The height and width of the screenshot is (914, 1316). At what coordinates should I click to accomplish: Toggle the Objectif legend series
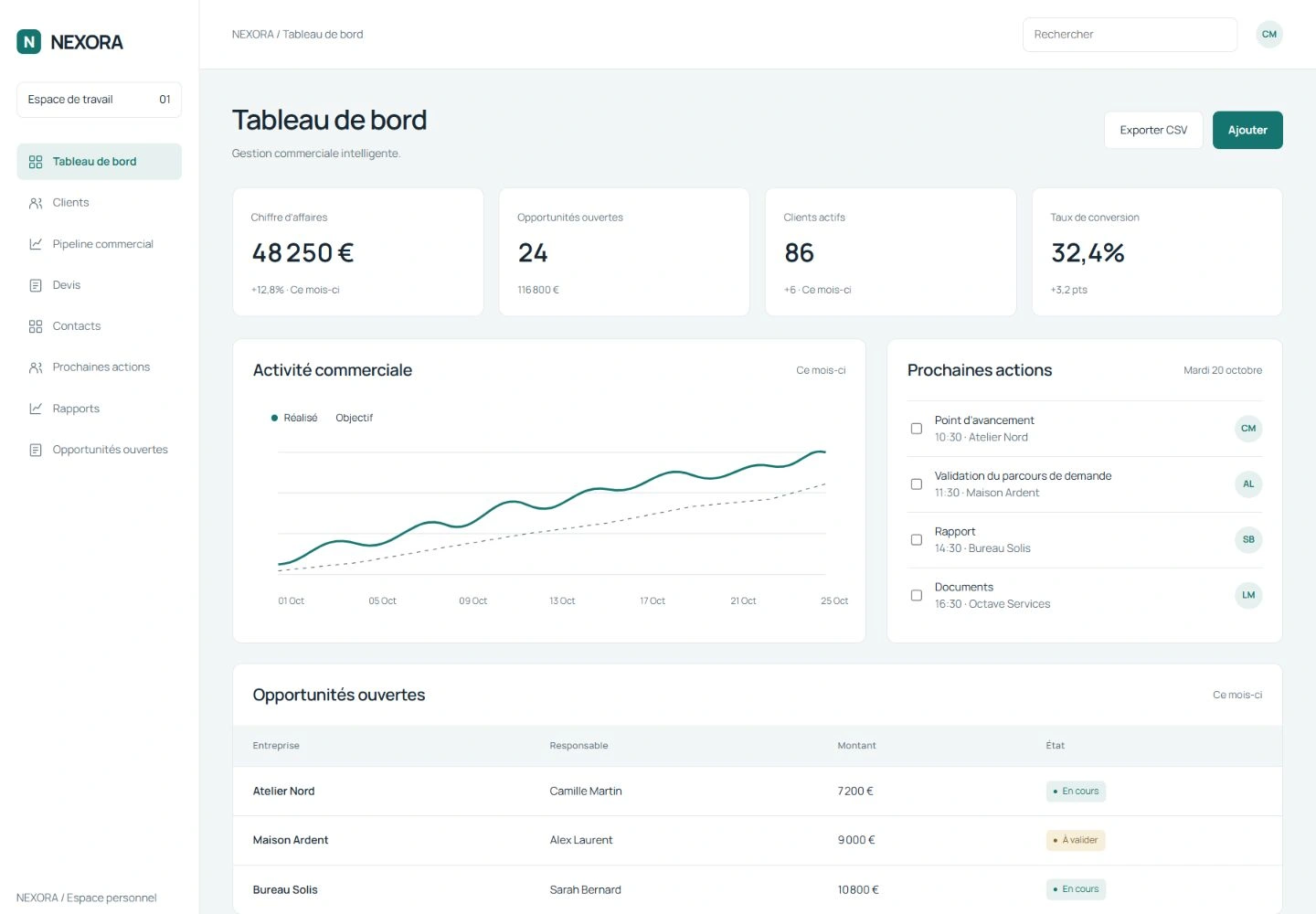354,418
